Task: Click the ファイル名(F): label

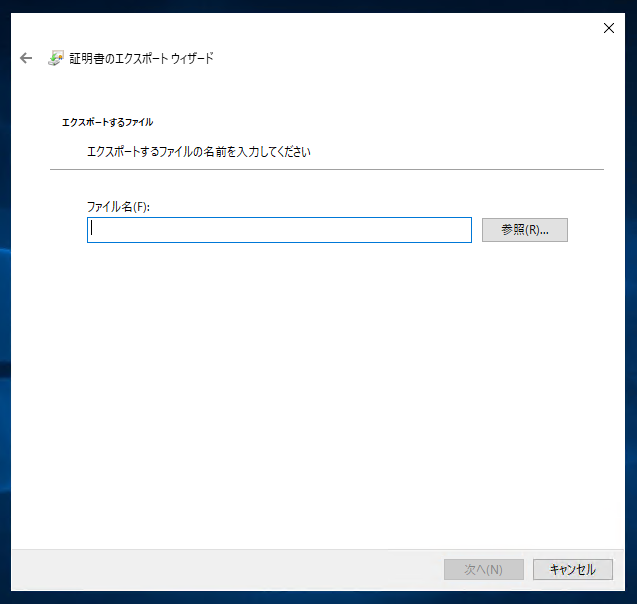Action: tap(118, 207)
